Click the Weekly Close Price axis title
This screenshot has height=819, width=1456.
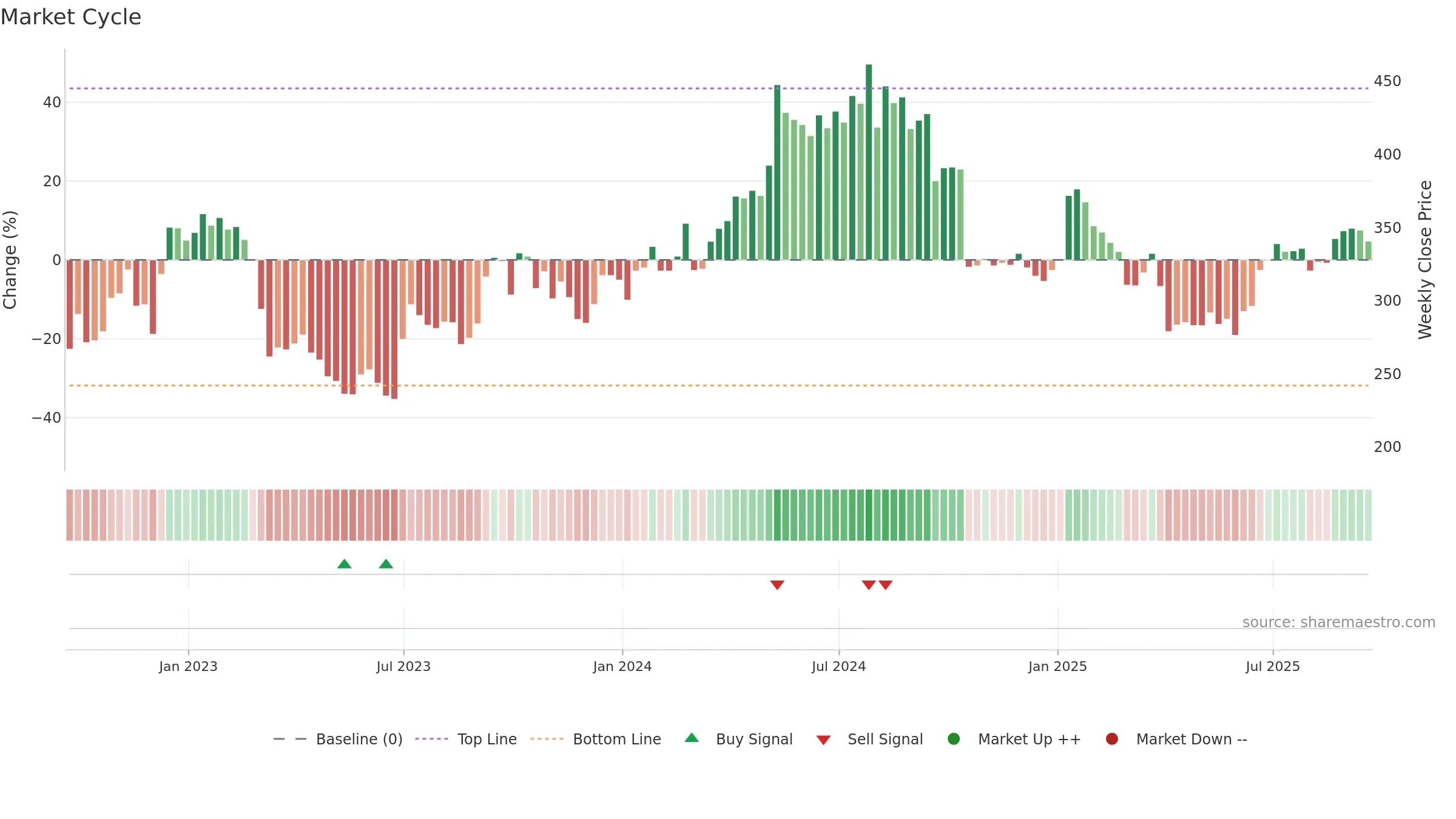[1425, 260]
